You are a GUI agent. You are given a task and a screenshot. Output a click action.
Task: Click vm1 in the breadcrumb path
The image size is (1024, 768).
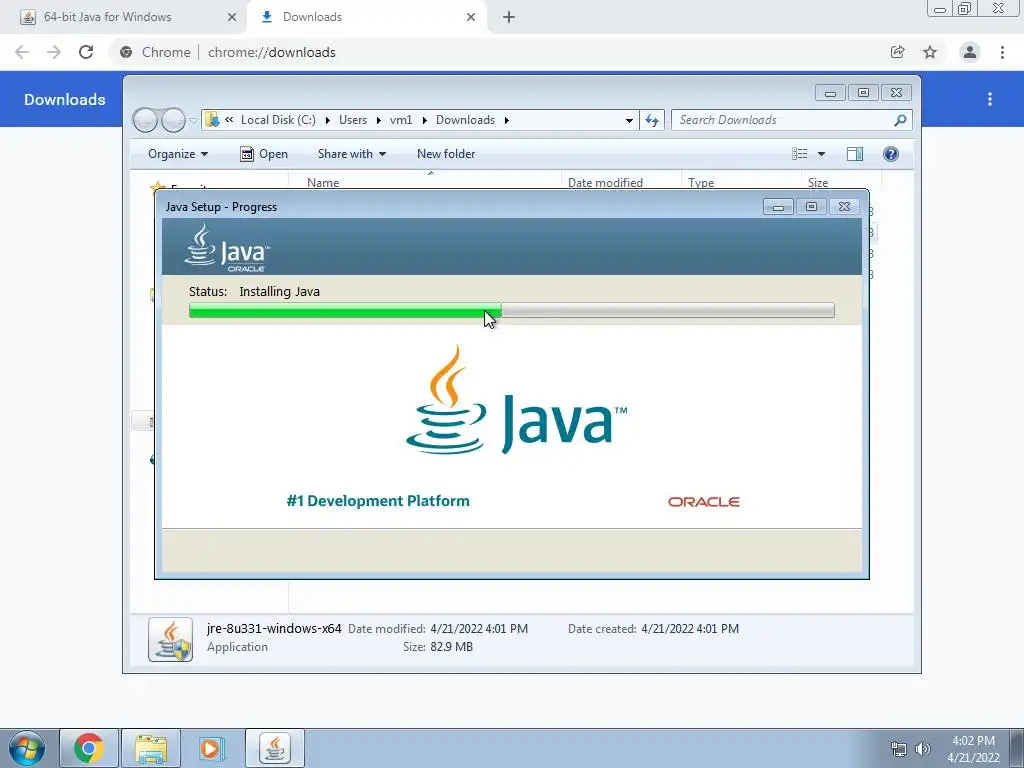tap(401, 120)
